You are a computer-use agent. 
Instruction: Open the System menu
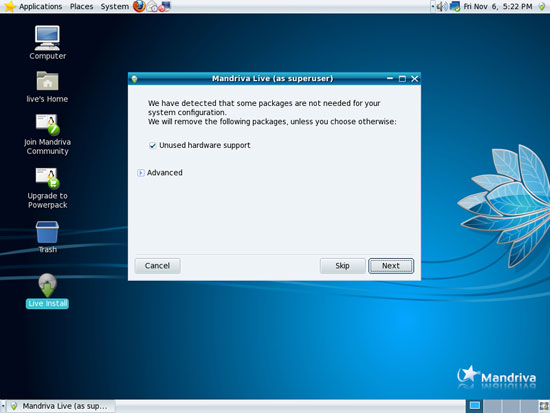[x=115, y=6]
